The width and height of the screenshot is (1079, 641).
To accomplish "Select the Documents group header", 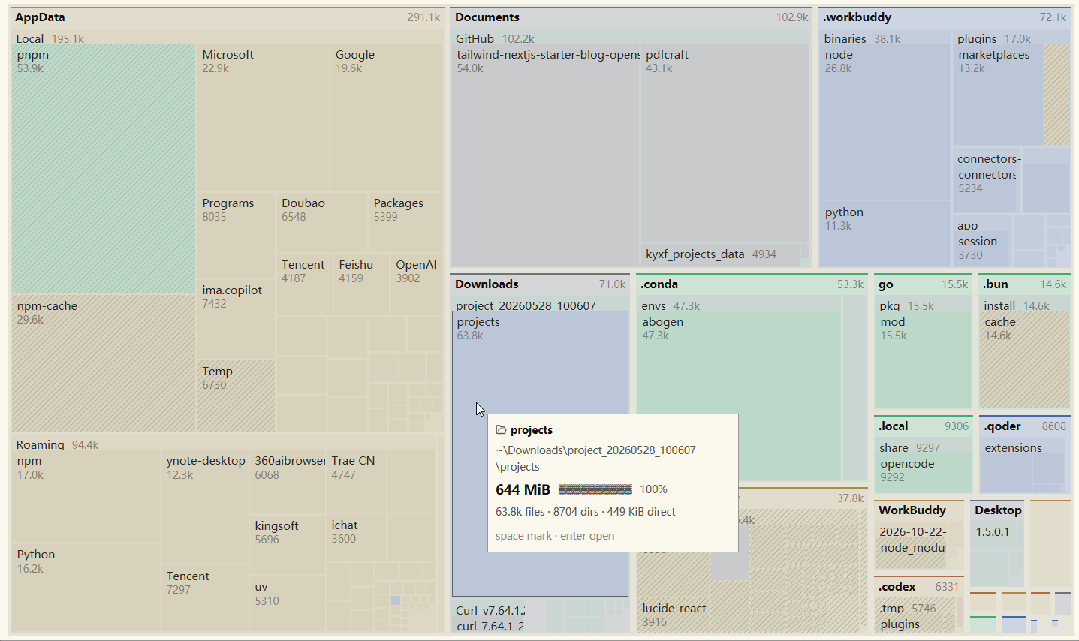I will [631, 17].
